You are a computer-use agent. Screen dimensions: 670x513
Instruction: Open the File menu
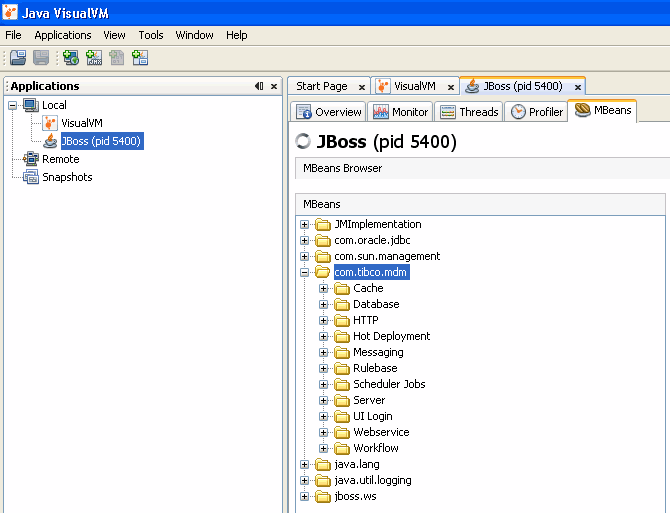pos(13,35)
